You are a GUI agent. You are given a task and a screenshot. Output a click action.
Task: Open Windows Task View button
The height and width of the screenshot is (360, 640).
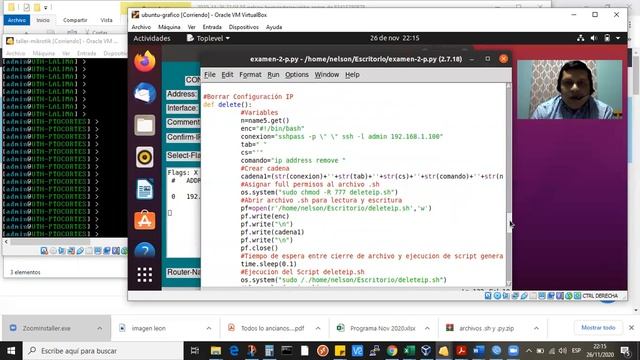(195, 351)
